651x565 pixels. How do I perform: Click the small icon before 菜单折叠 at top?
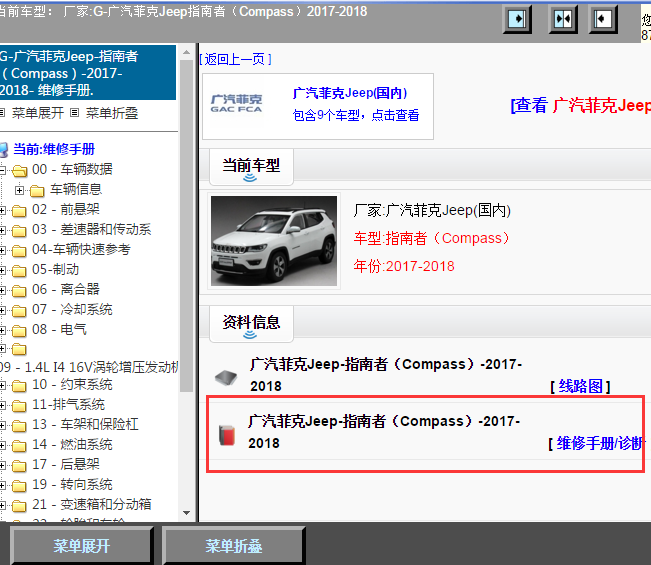pyautogui.click(x=74, y=113)
